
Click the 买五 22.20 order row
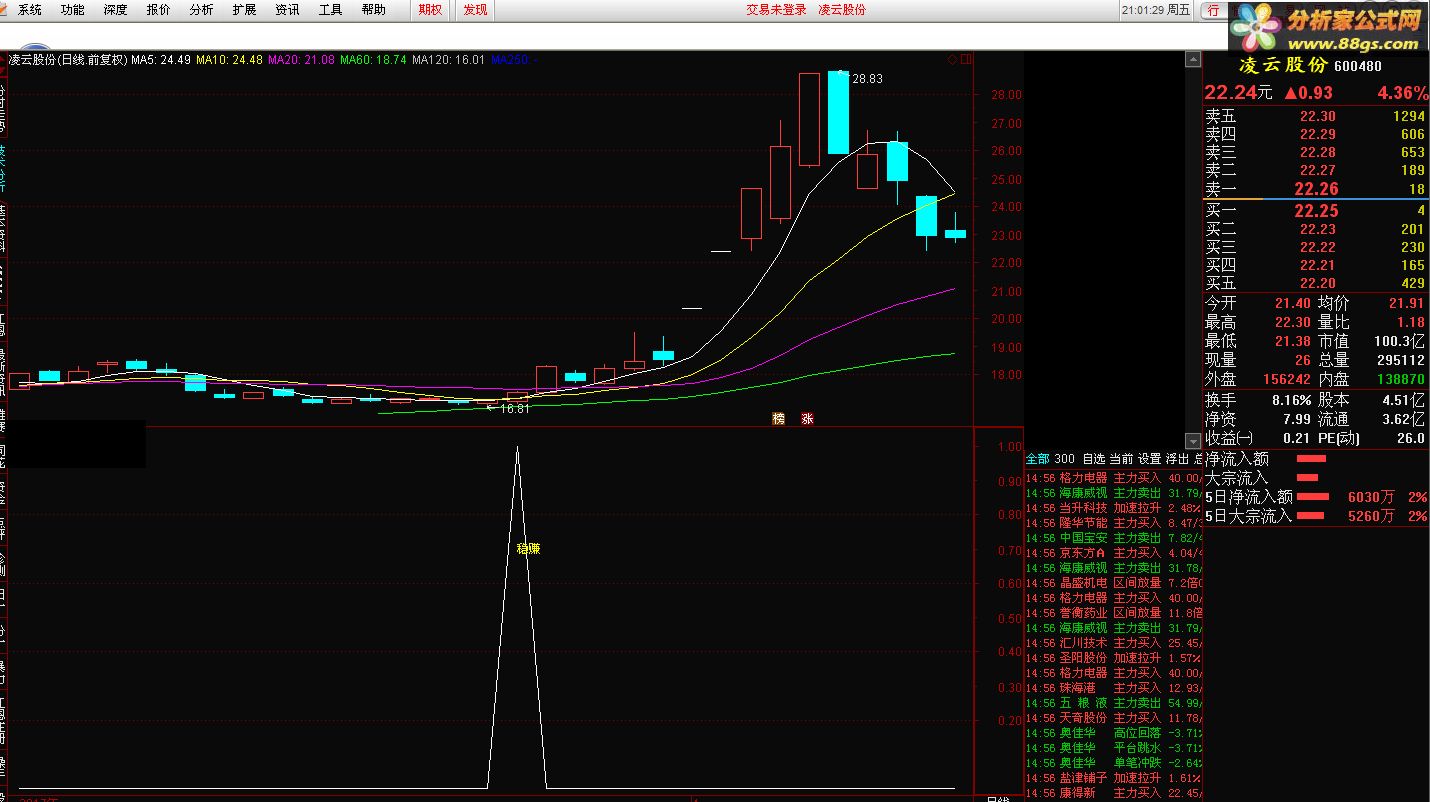[1316, 283]
